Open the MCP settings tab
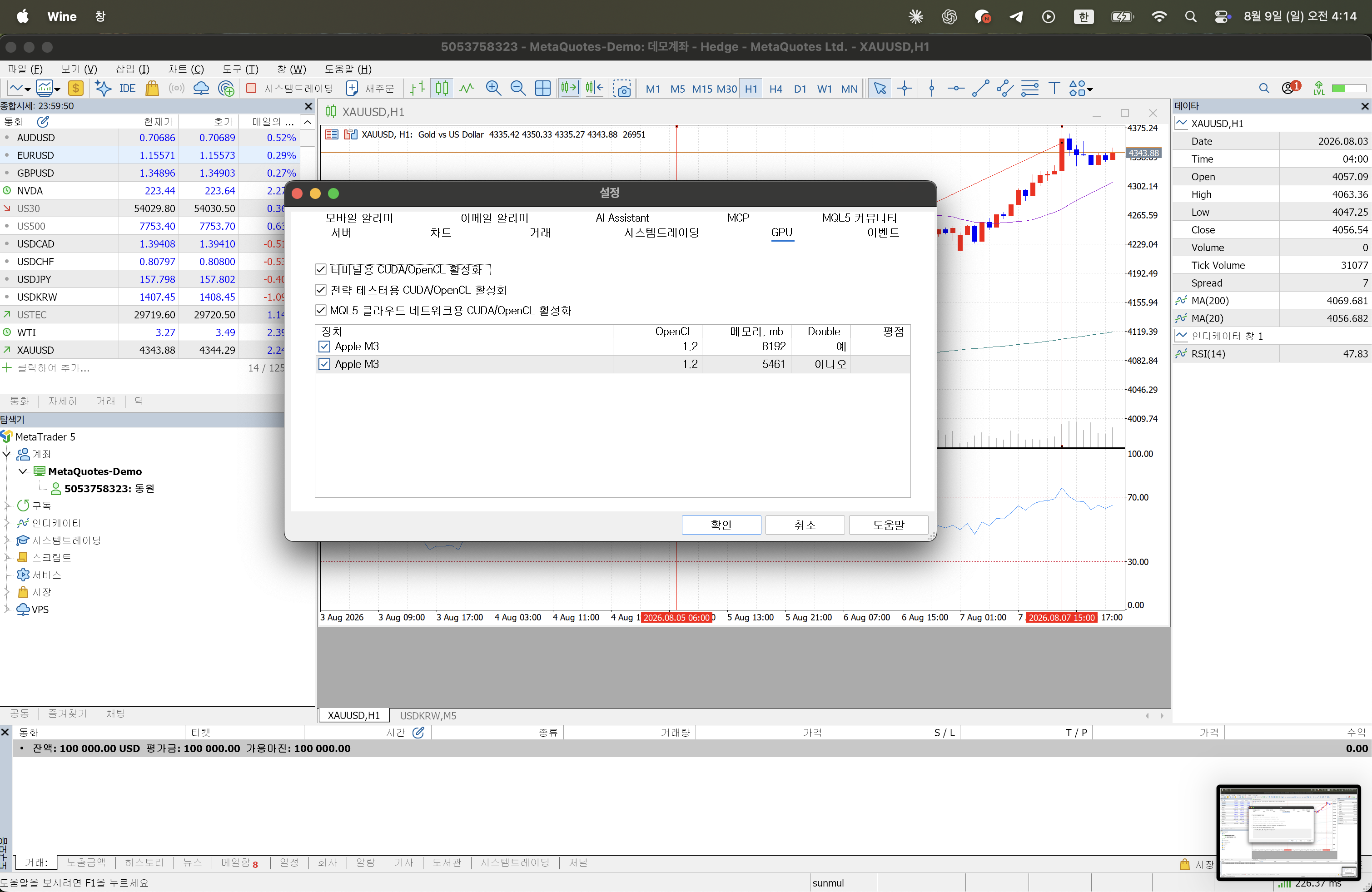 click(738, 218)
